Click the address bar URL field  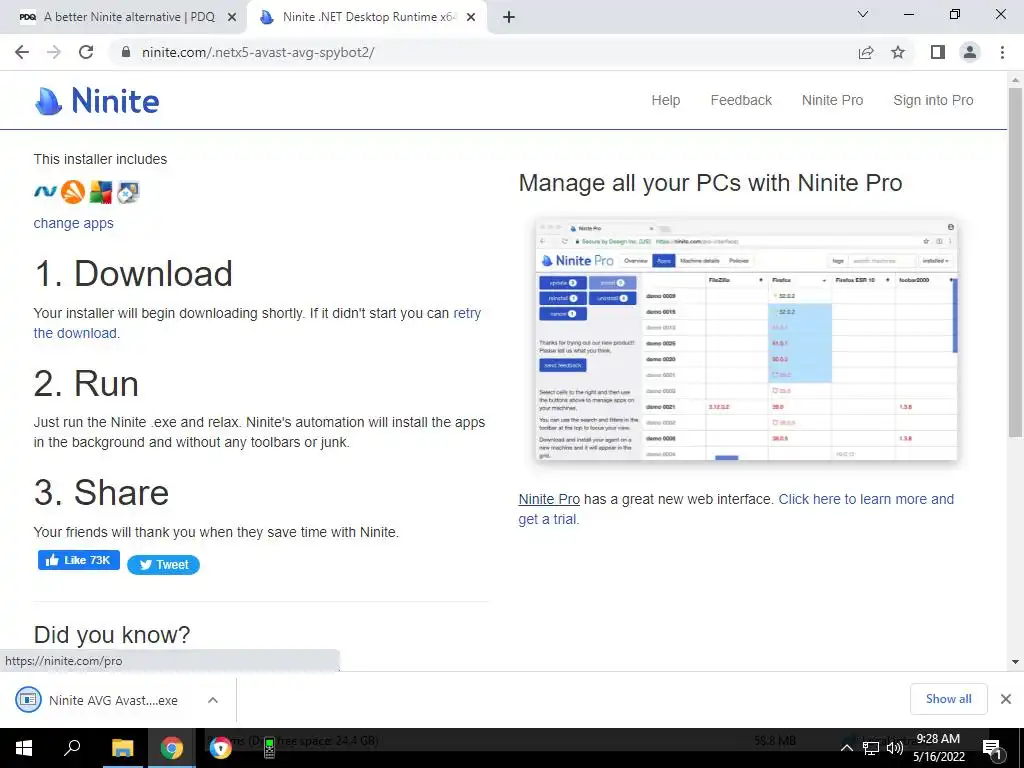pyautogui.click(x=483, y=52)
